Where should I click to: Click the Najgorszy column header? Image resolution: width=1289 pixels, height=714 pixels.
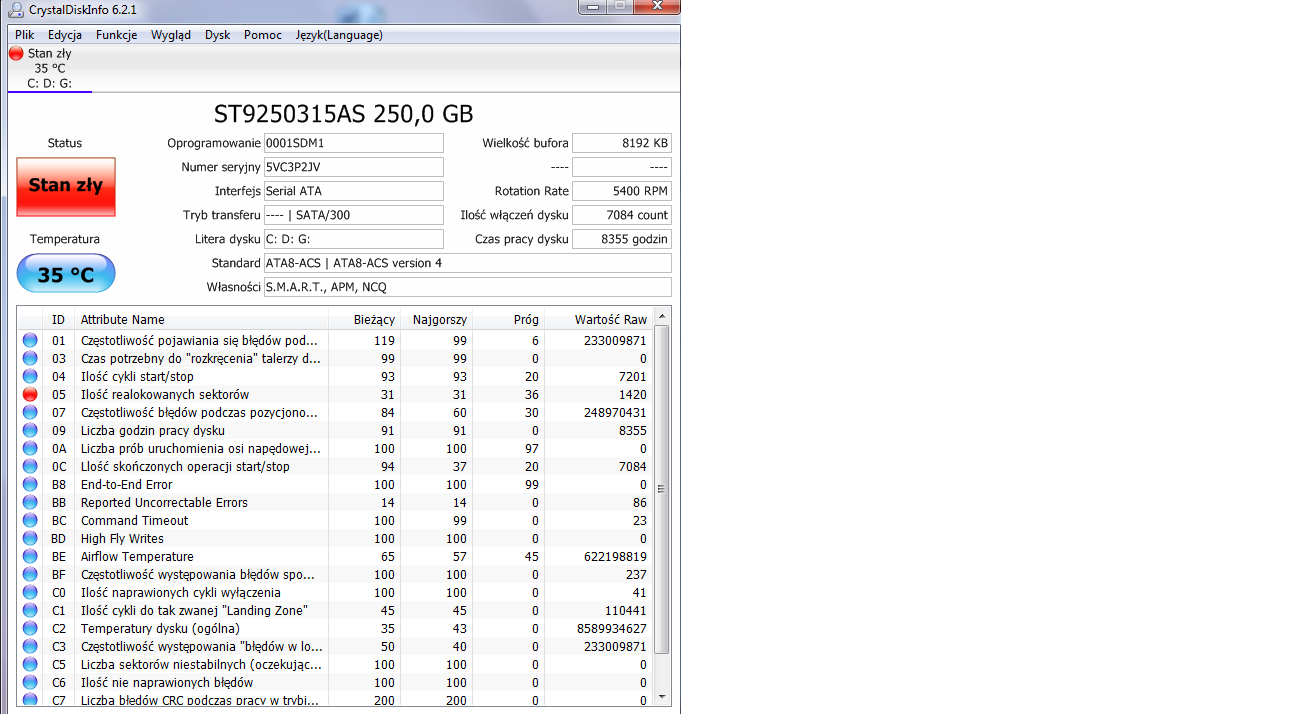(437, 320)
